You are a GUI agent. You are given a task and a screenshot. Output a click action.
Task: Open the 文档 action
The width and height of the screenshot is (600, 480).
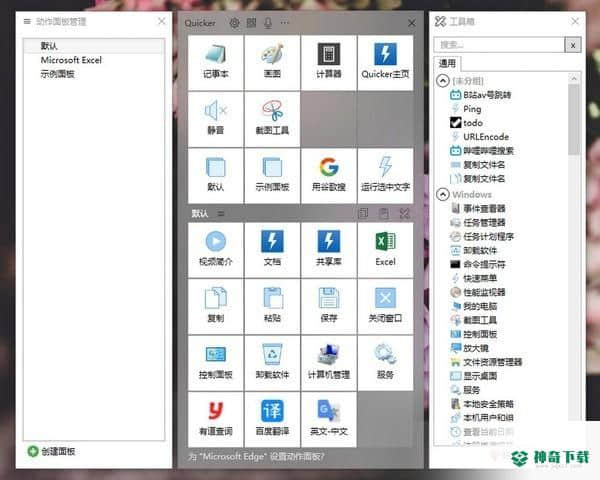(x=272, y=250)
